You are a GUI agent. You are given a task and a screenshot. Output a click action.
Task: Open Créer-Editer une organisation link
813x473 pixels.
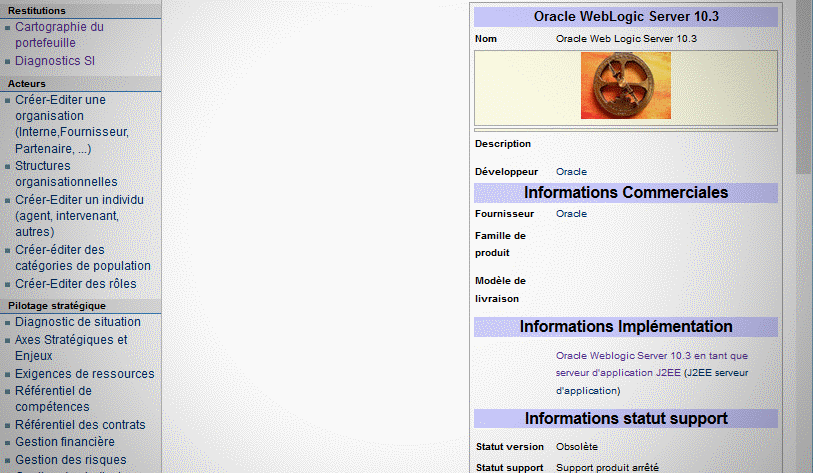(x=72, y=124)
